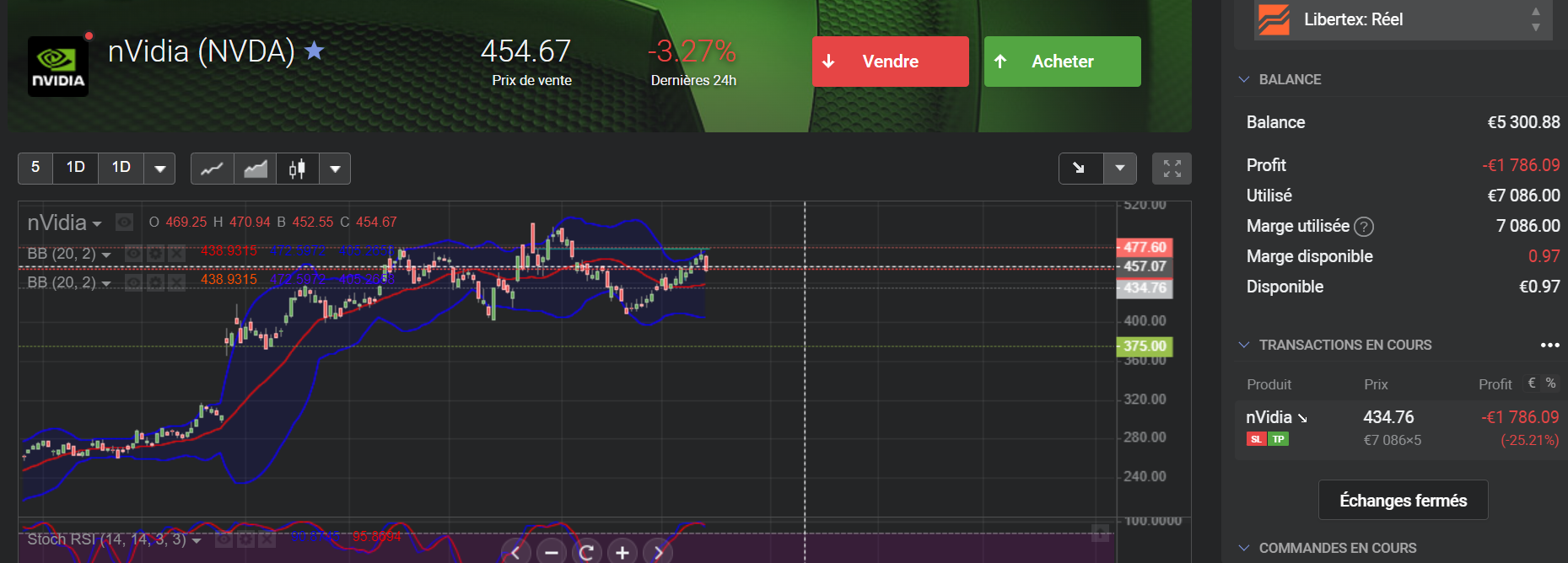Image resolution: width=1568 pixels, height=563 pixels.
Task: Click the account selector up-down arrows
Action: click(1535, 19)
